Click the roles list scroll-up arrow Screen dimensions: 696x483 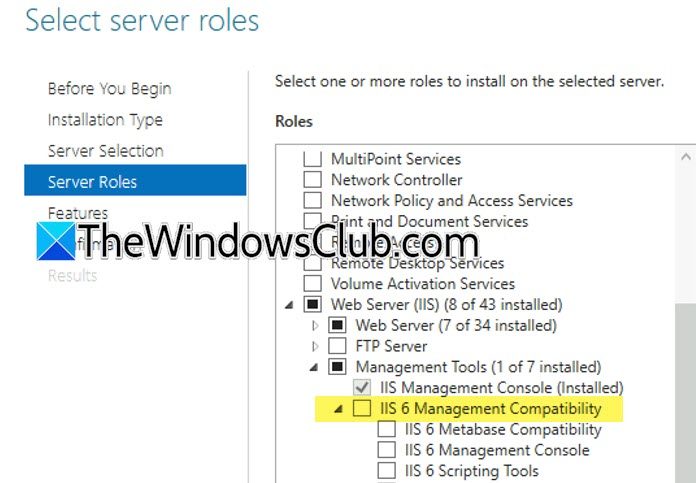pyautogui.click(x=686, y=156)
